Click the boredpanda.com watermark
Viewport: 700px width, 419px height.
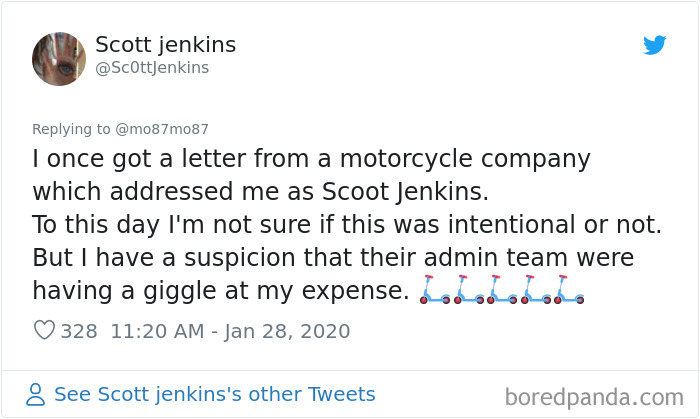point(594,396)
